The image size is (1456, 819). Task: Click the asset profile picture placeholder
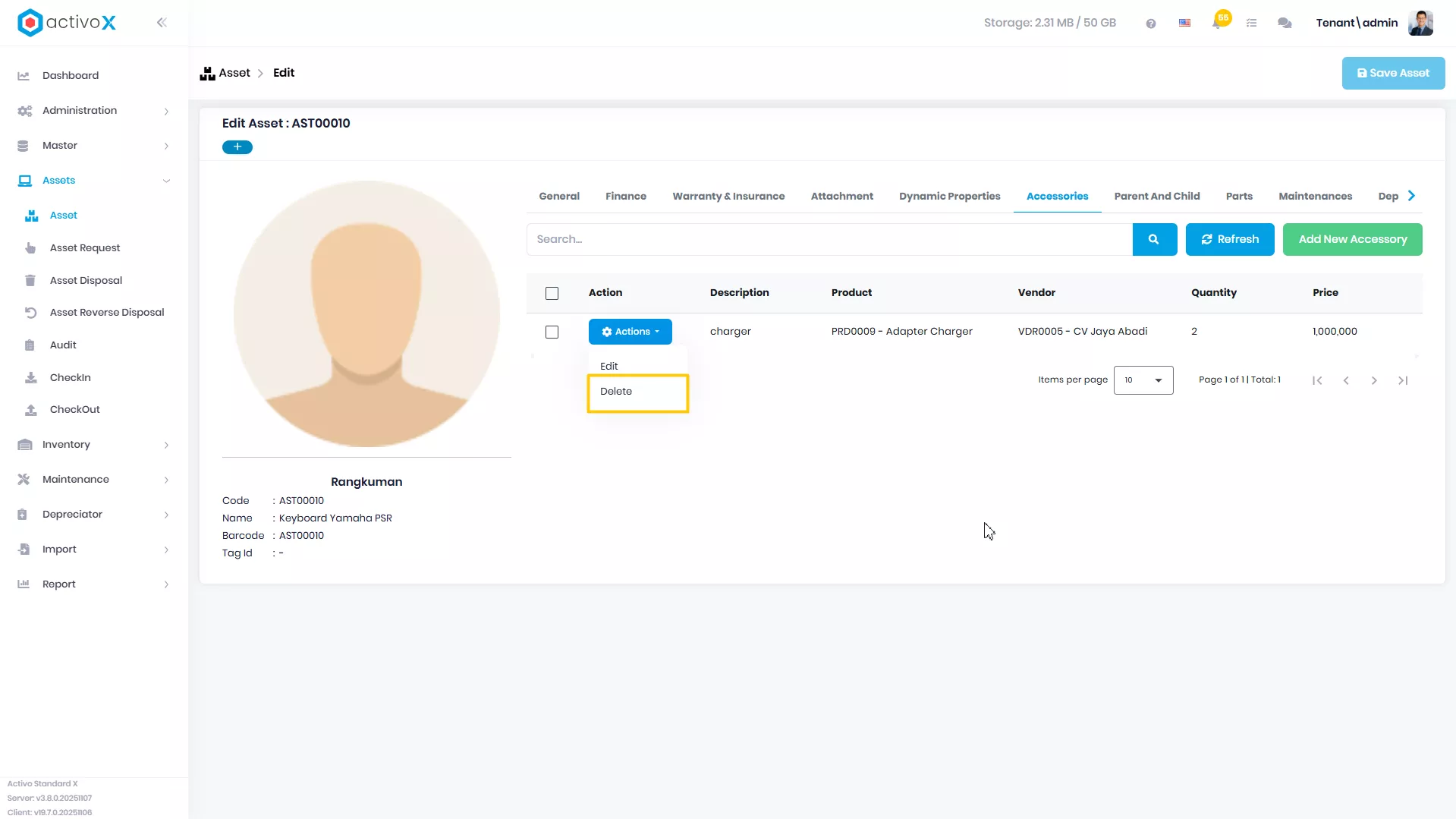[x=366, y=313]
